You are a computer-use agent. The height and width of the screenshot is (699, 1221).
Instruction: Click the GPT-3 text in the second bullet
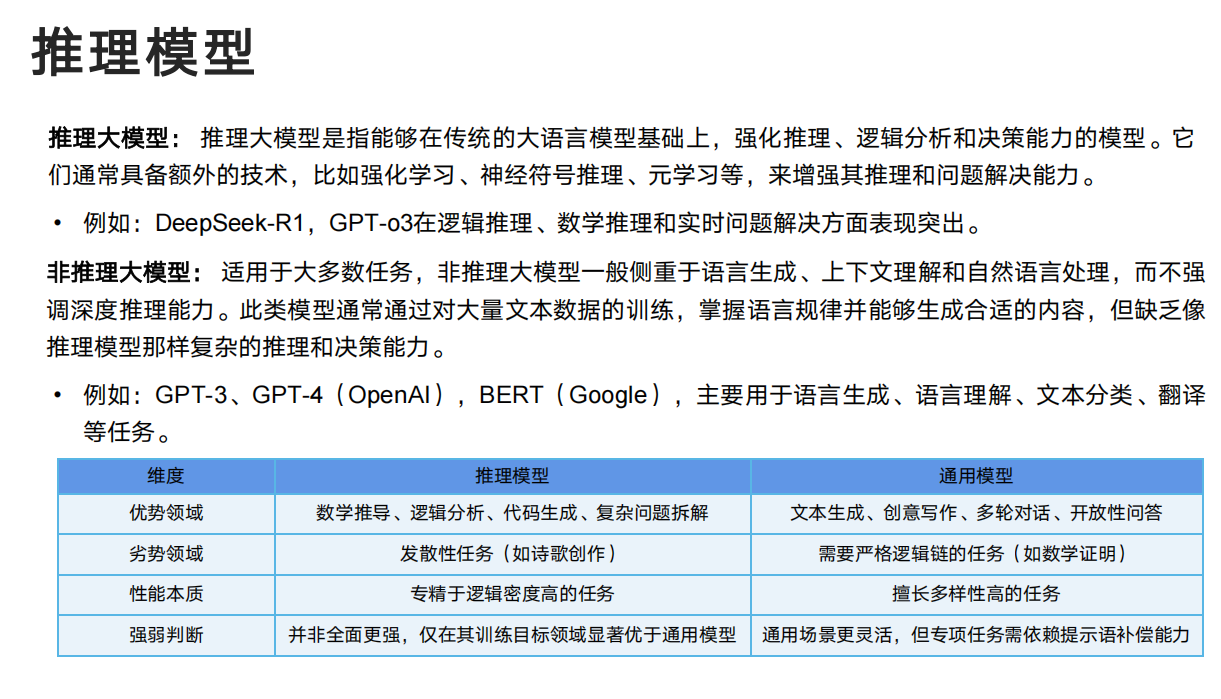click(191, 396)
